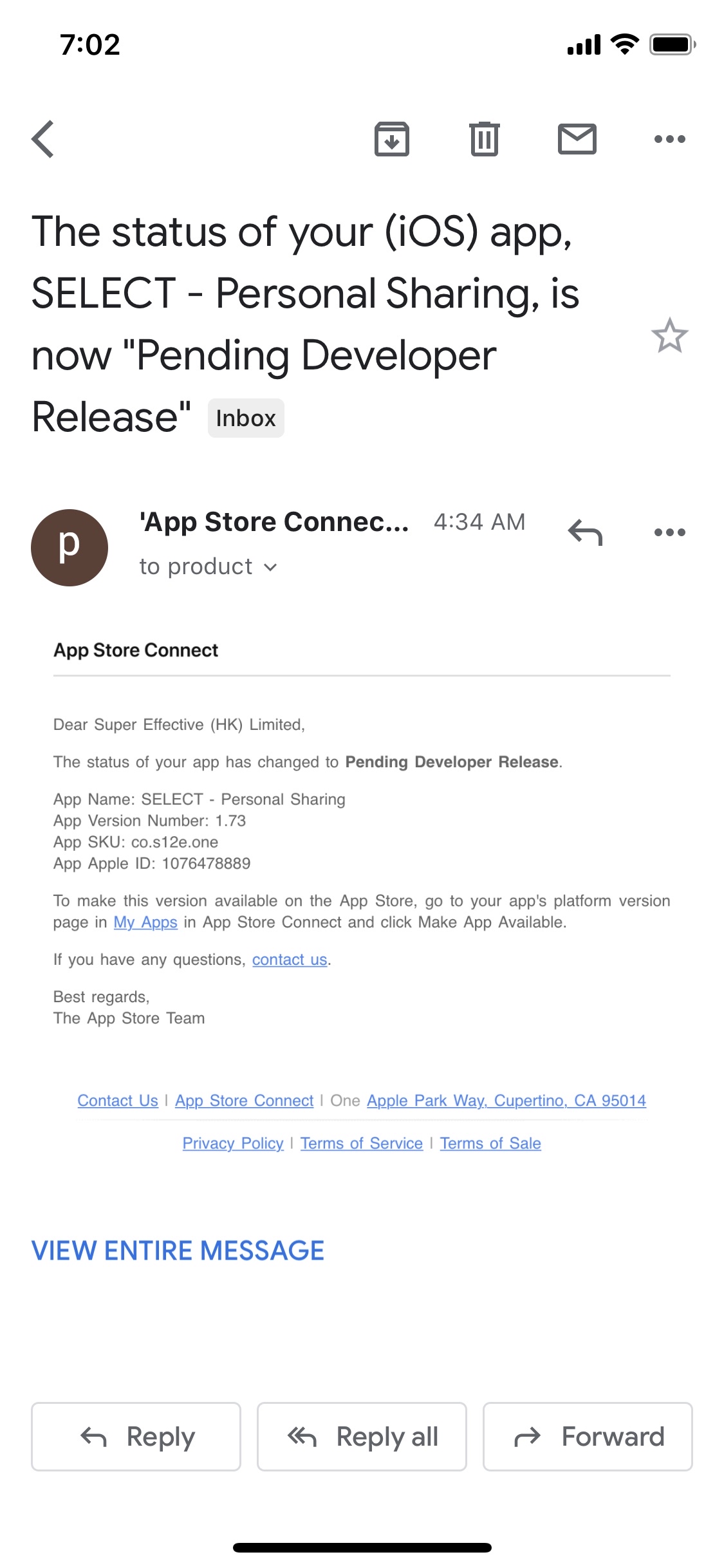
Task: Open the App Store Connect footer link
Action: coord(244,1101)
